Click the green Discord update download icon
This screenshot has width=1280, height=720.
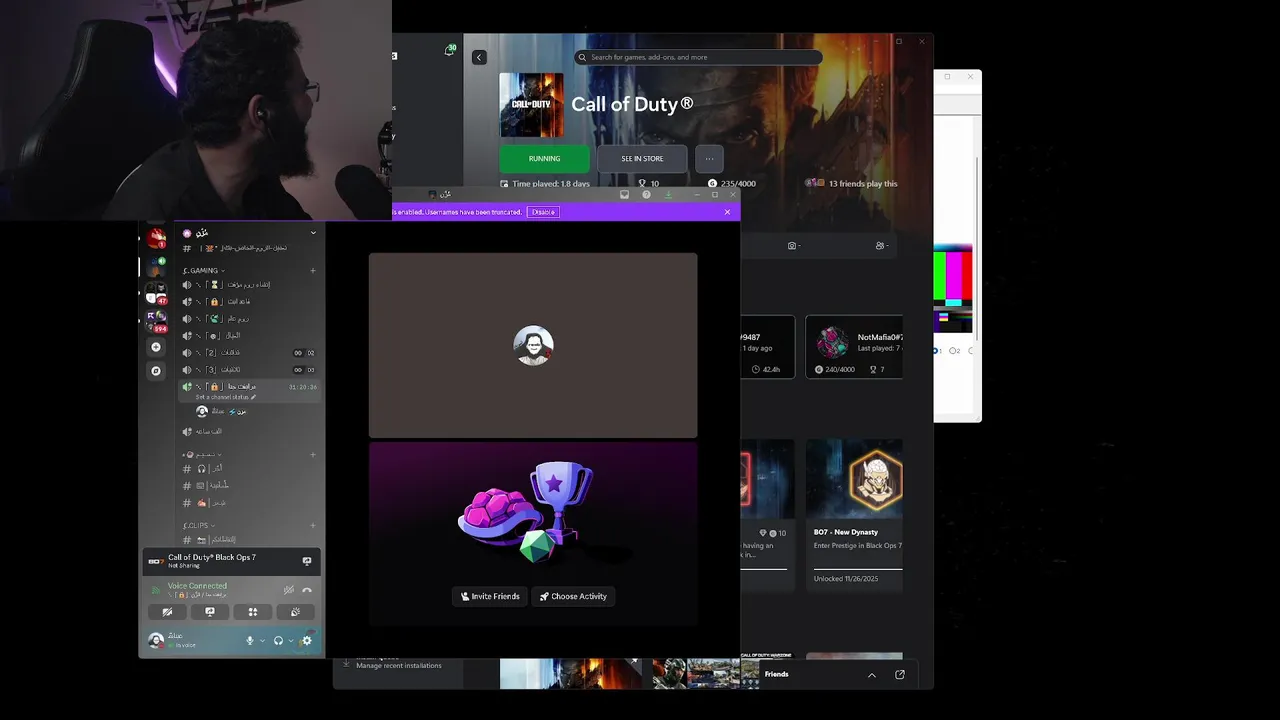coord(668,194)
